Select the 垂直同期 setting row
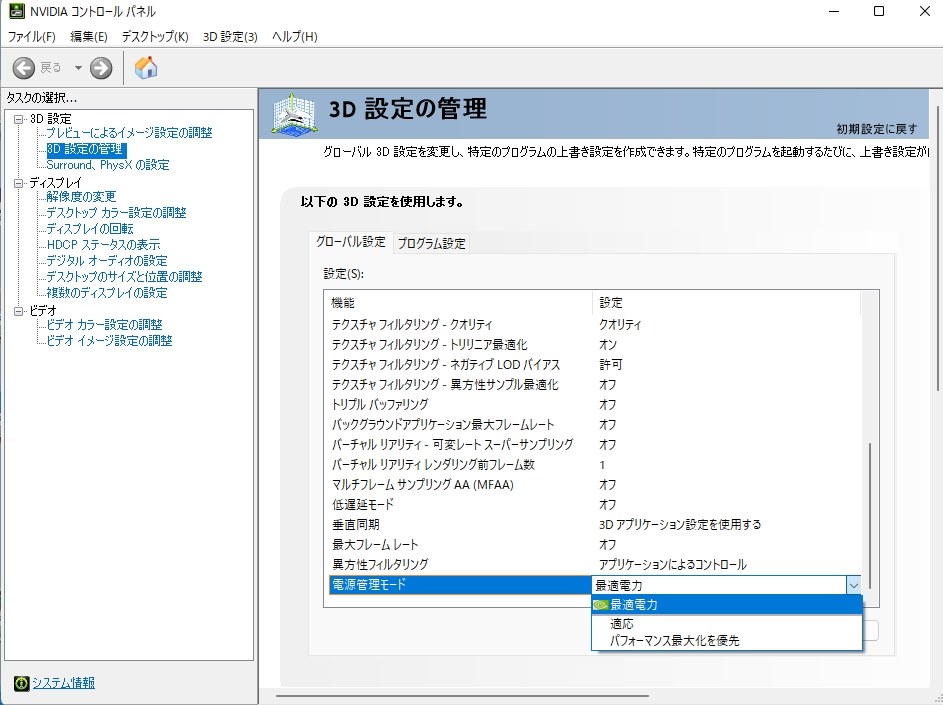The height and width of the screenshot is (705, 943). tap(595, 525)
